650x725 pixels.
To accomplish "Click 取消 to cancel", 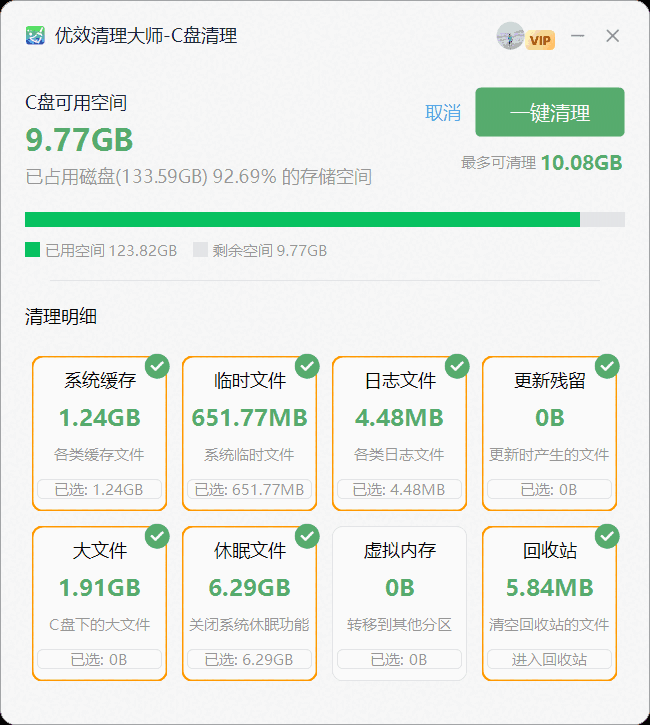I will 443,112.
